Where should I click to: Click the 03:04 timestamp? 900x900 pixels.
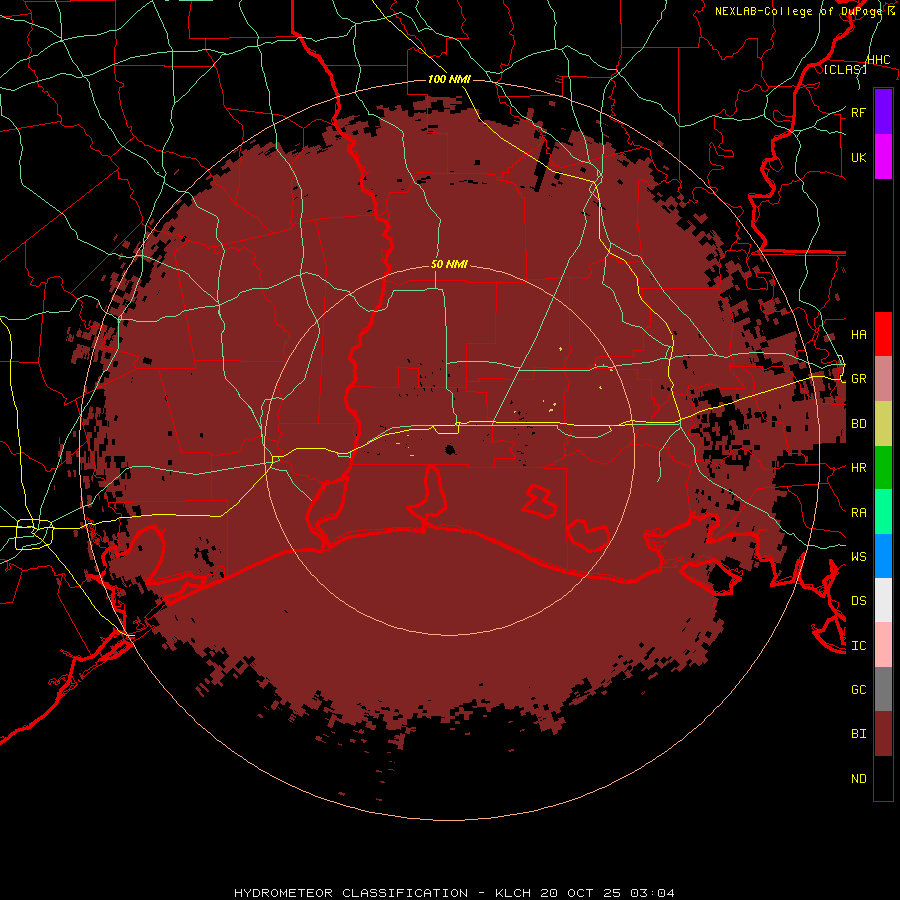click(x=651, y=893)
